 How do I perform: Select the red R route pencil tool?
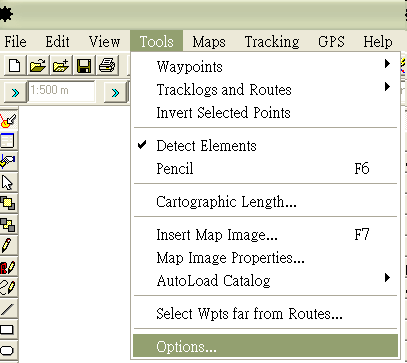click(x=8, y=267)
